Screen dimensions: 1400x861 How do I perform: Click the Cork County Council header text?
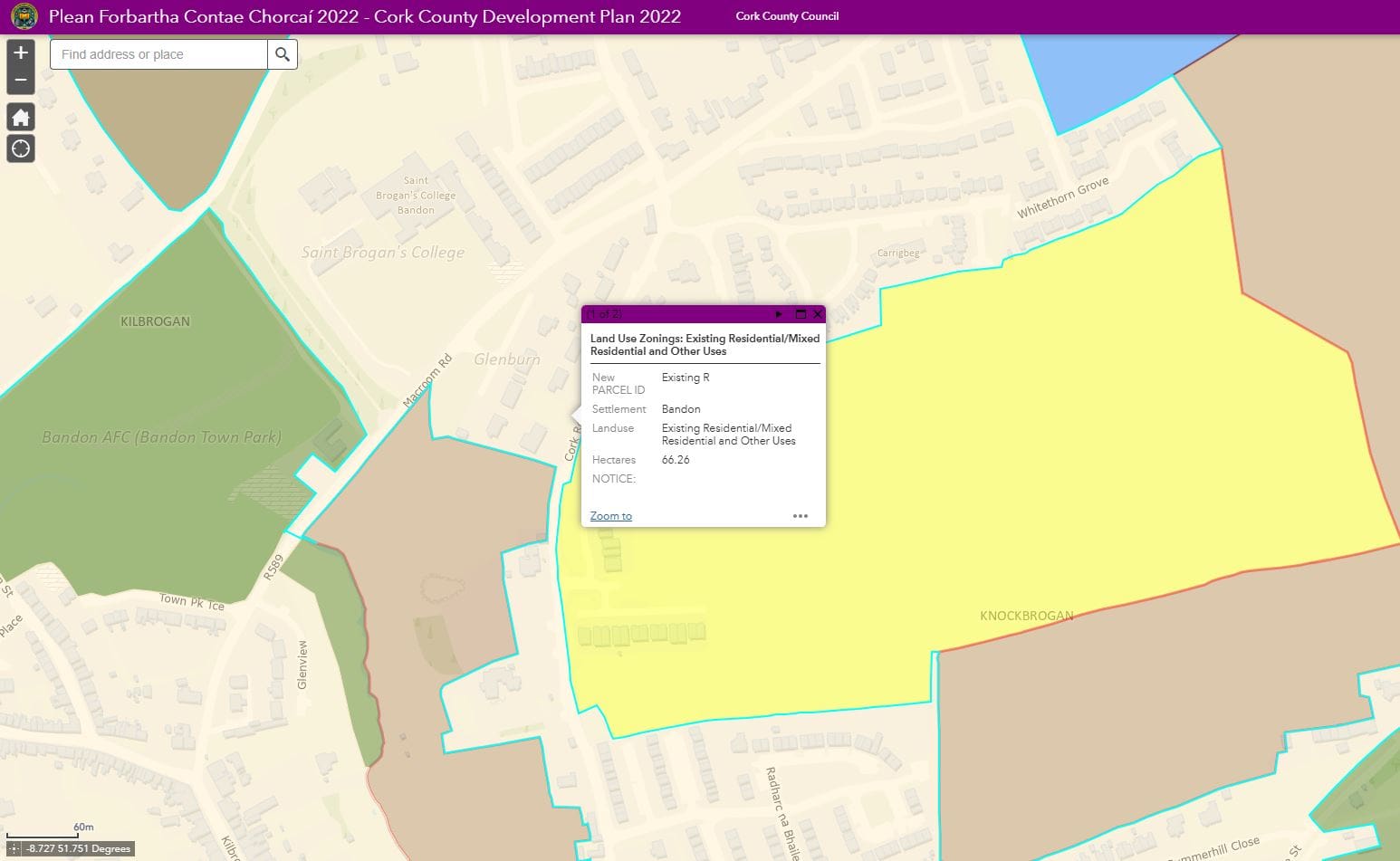click(x=787, y=16)
